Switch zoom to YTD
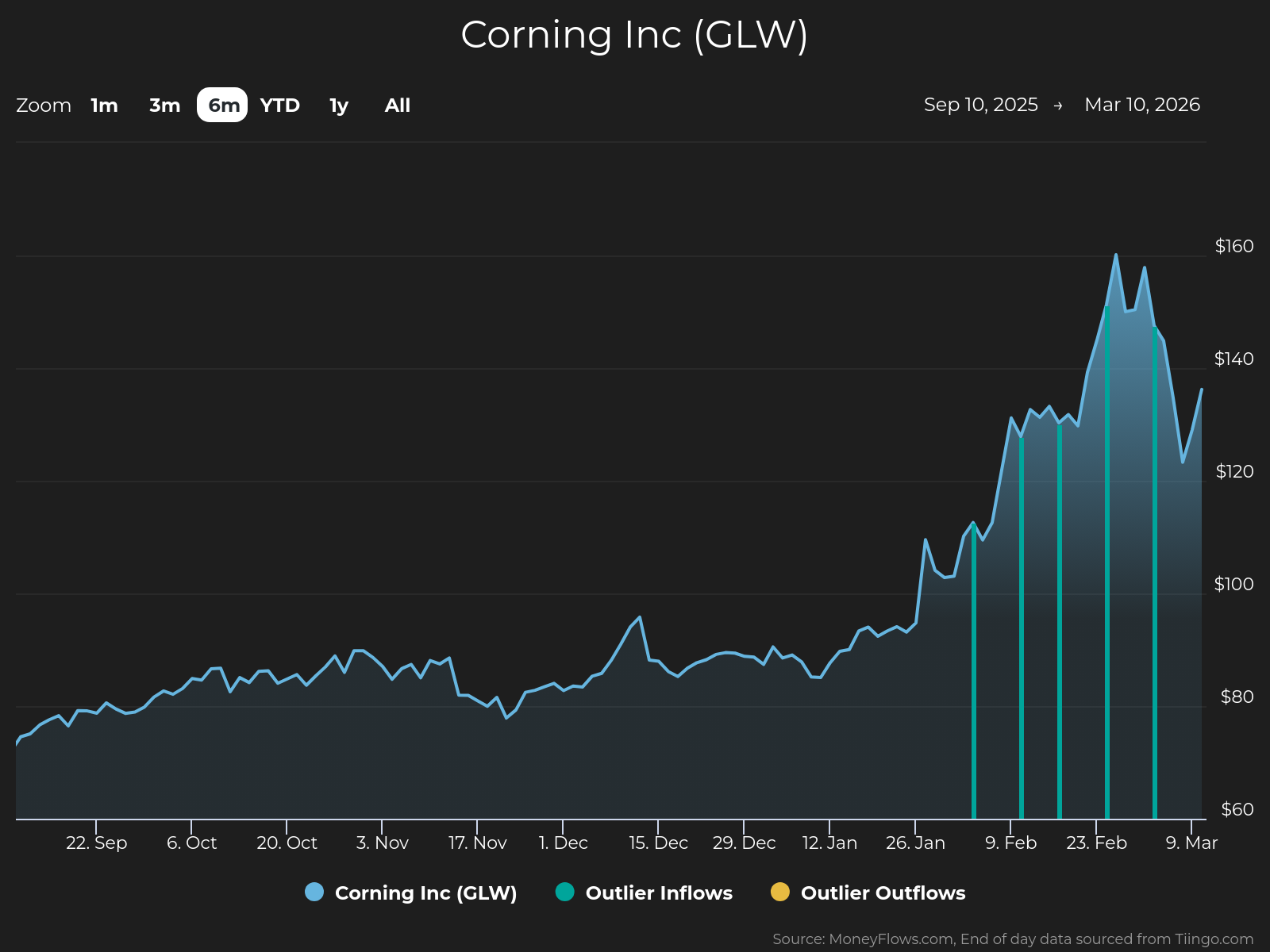 [x=280, y=106]
